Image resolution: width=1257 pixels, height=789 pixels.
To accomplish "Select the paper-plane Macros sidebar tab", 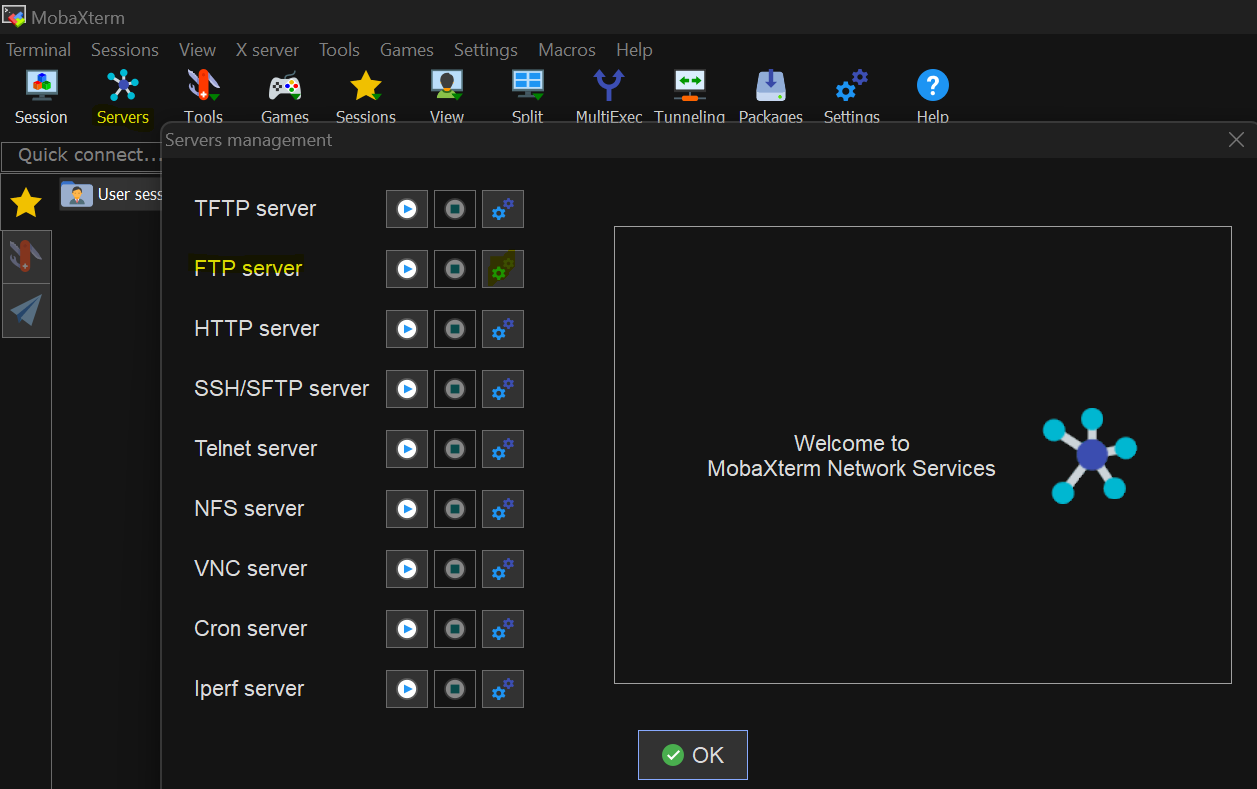I will pyautogui.click(x=26, y=310).
